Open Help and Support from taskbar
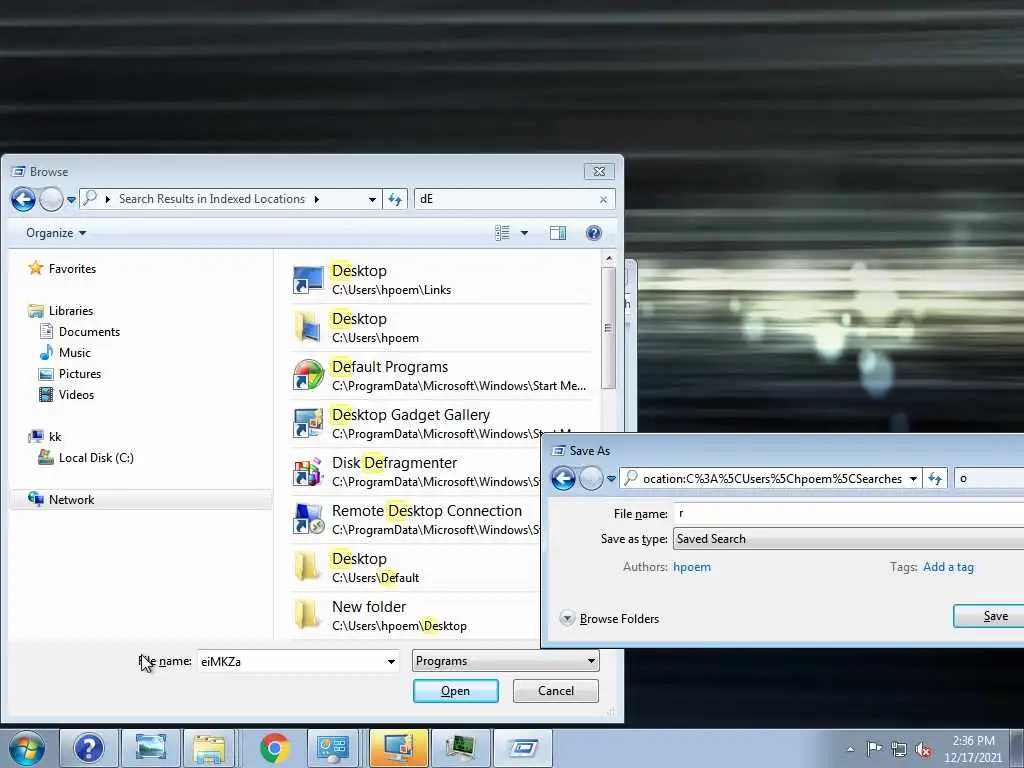The image size is (1024, 768). pyautogui.click(x=89, y=748)
